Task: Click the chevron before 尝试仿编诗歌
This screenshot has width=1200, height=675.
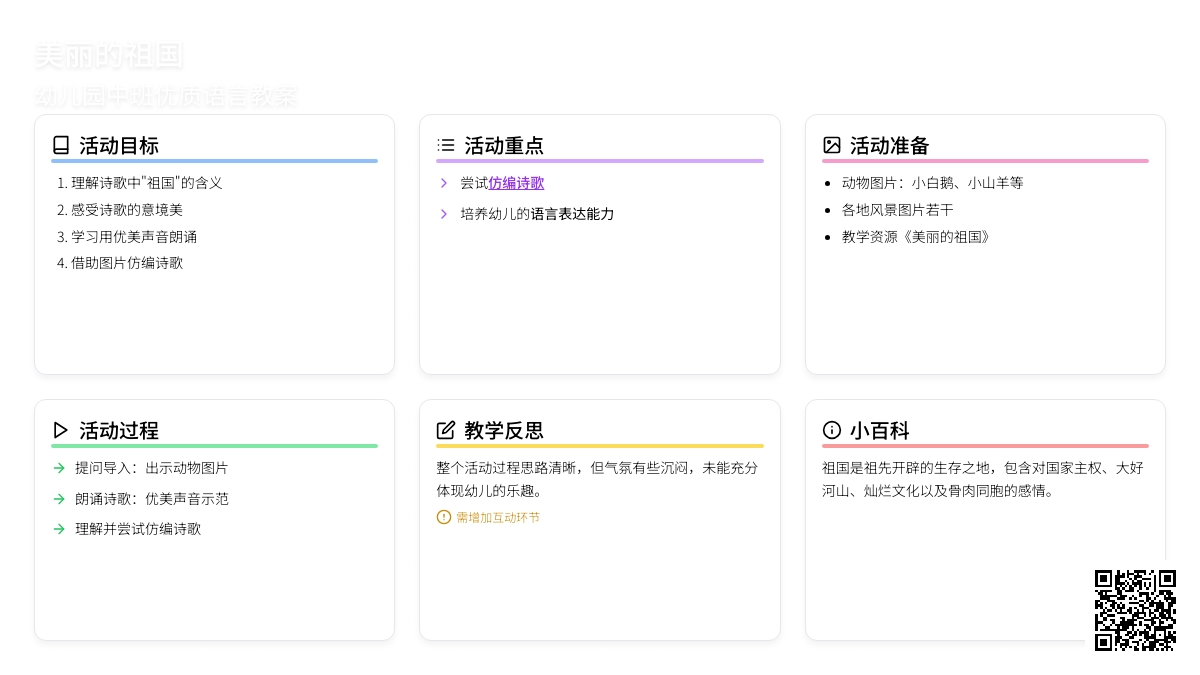Action: [444, 183]
